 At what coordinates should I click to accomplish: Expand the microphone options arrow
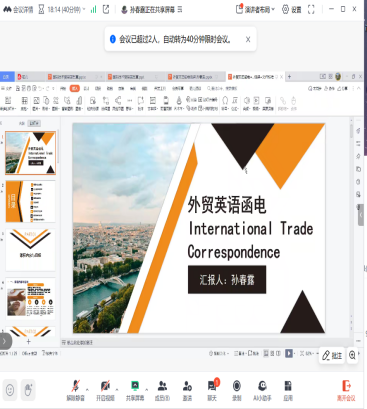tap(87, 389)
